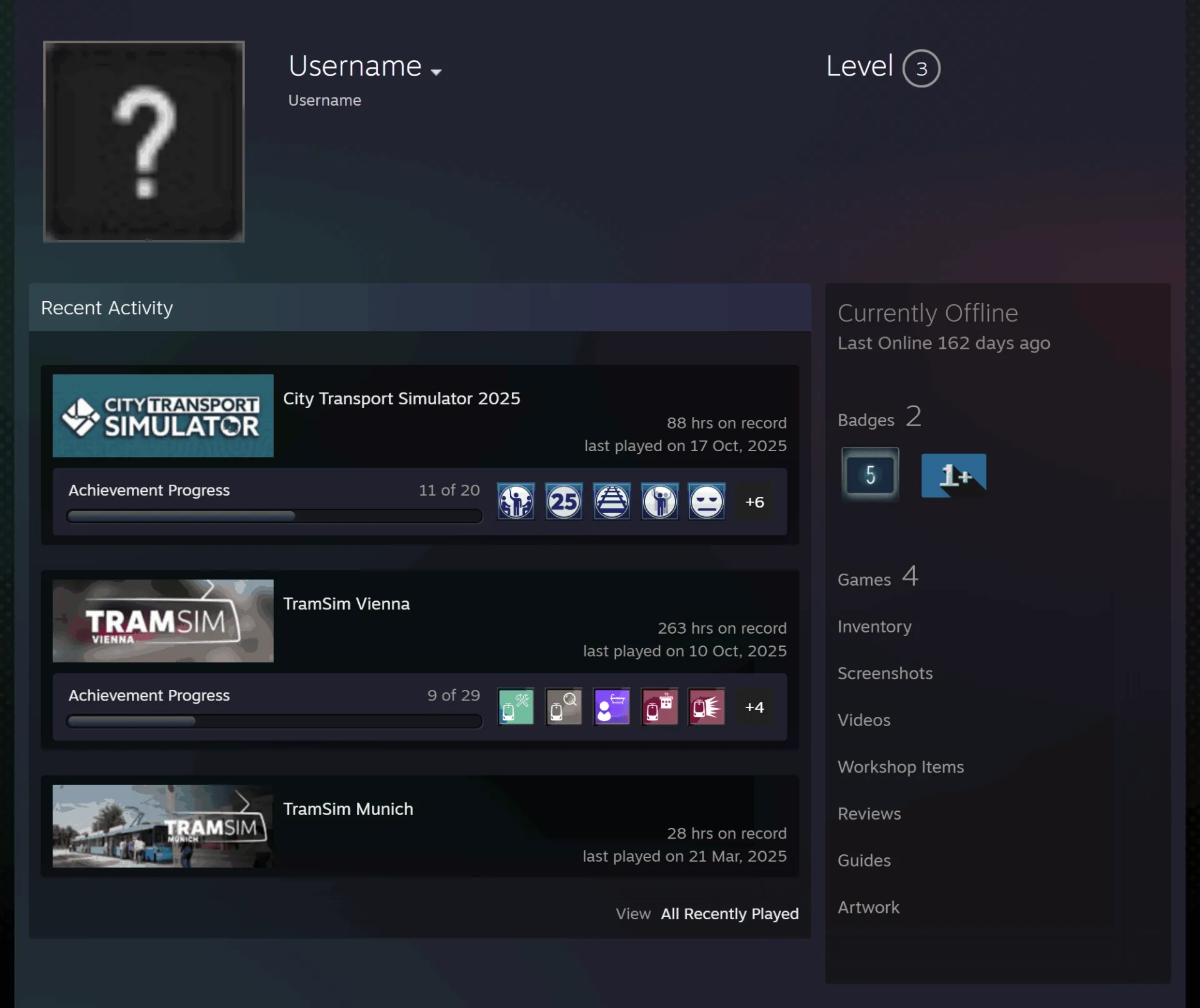Click '11 of 20' achievement count
1200x1008 pixels.
coord(449,490)
